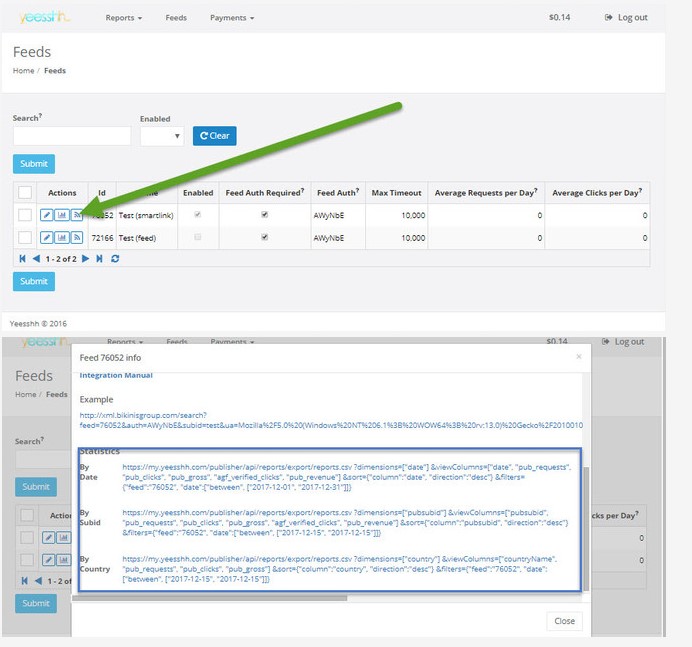
Task: Tick the select-all checkbox in table header
Action: (25, 193)
